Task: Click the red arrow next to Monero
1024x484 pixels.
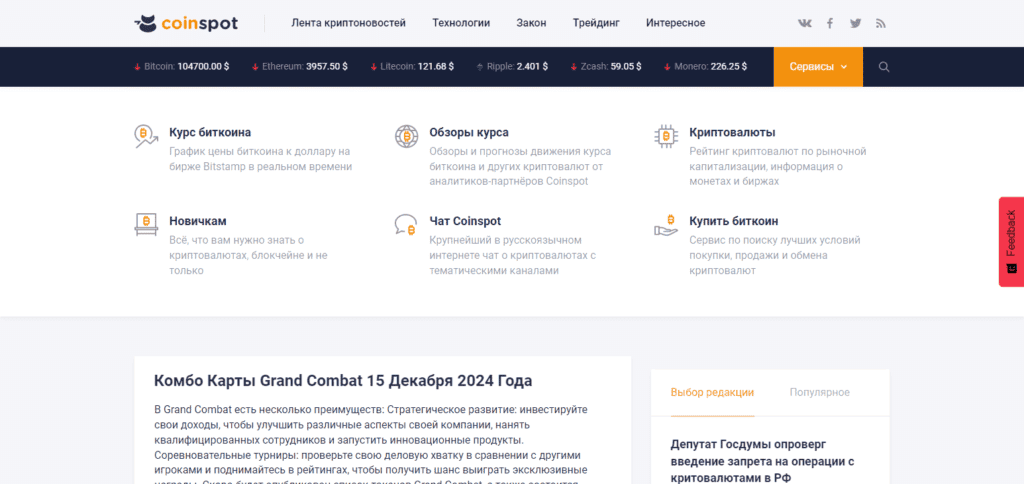Action: tap(667, 67)
